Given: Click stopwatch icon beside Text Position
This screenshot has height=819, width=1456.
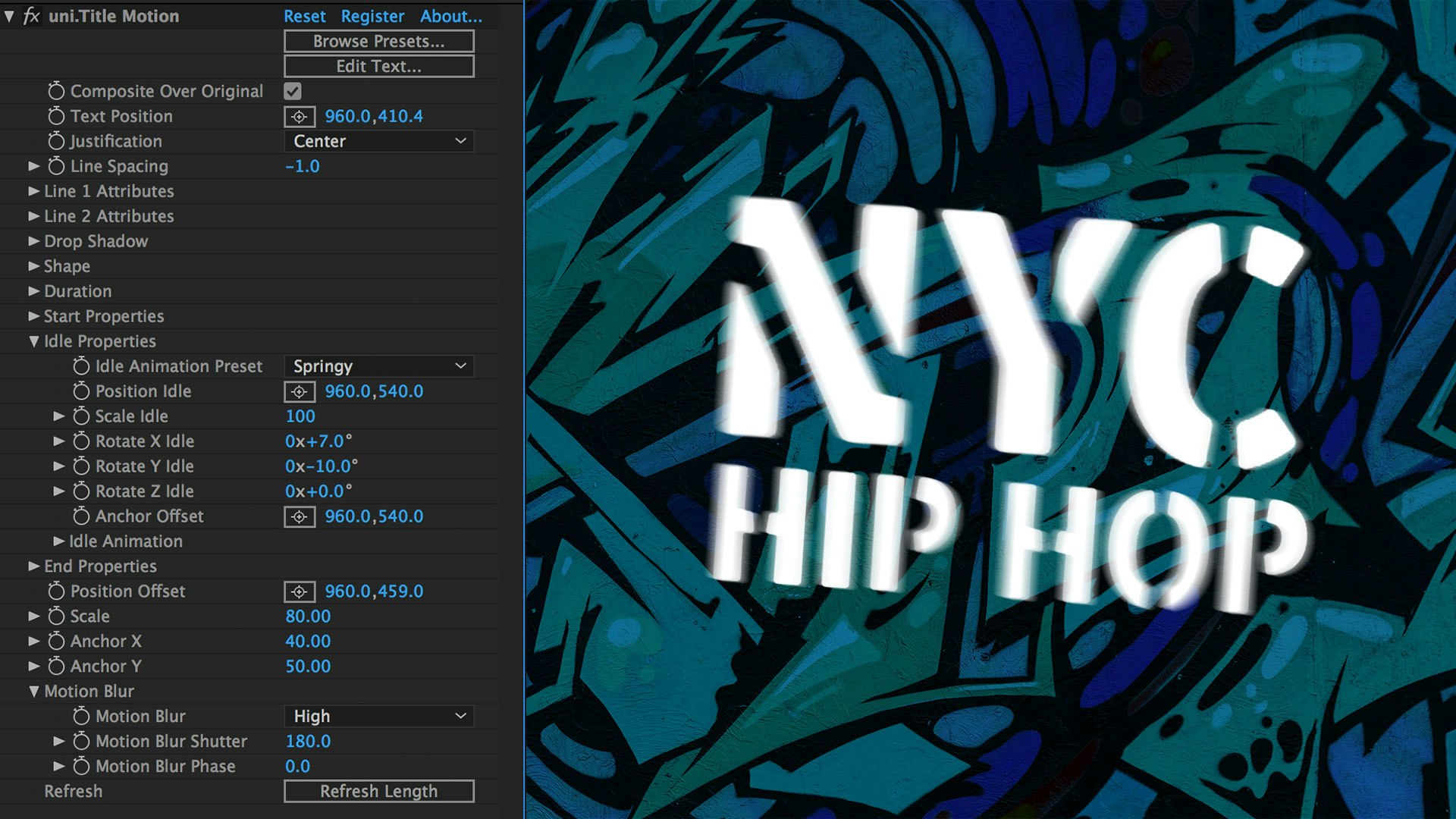Looking at the screenshot, I should 56,116.
